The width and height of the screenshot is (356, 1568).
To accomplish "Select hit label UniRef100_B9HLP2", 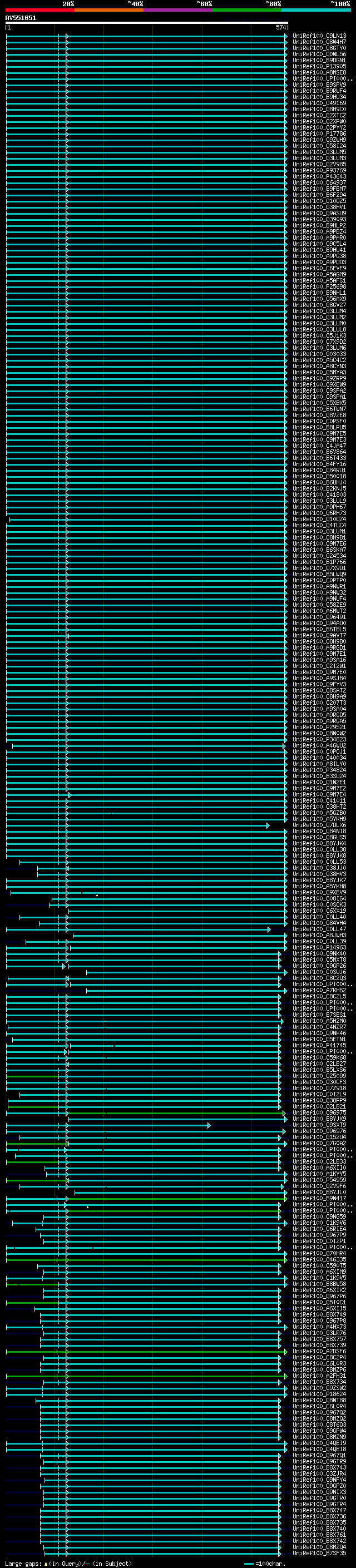I will (x=319, y=225).
